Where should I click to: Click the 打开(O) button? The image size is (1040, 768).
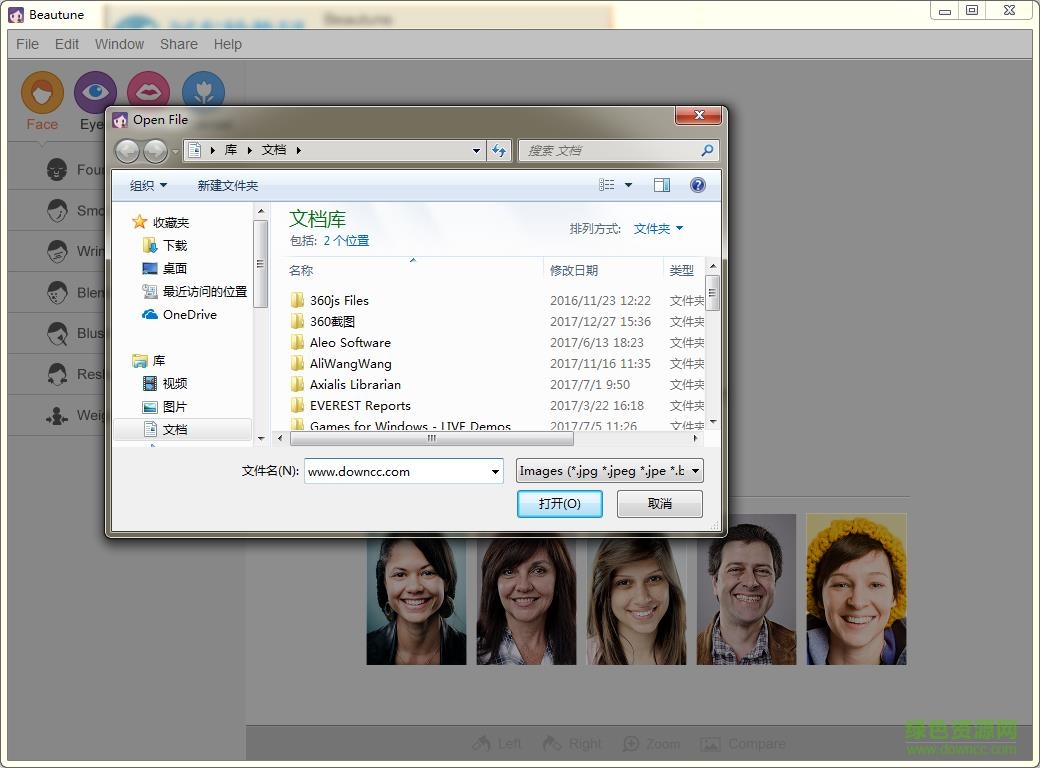tap(559, 503)
